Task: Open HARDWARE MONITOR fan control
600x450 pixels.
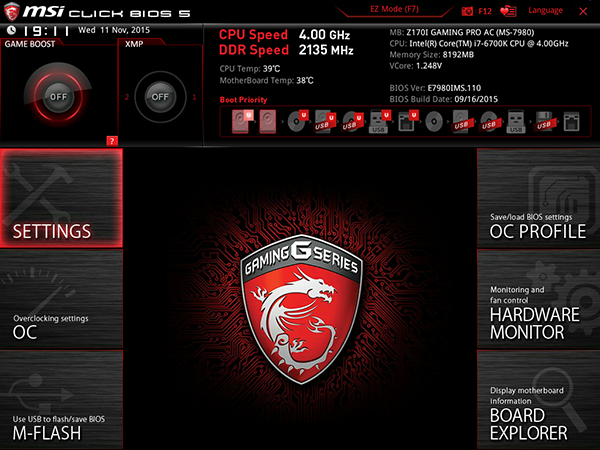Action: click(x=538, y=300)
